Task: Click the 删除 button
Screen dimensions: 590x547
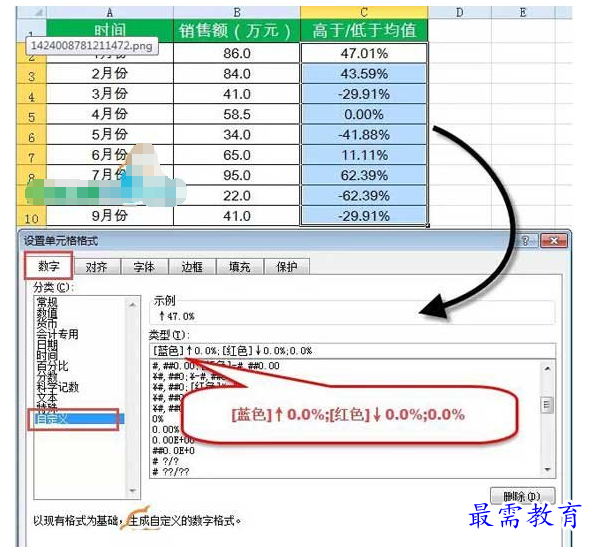Action: (x=522, y=496)
